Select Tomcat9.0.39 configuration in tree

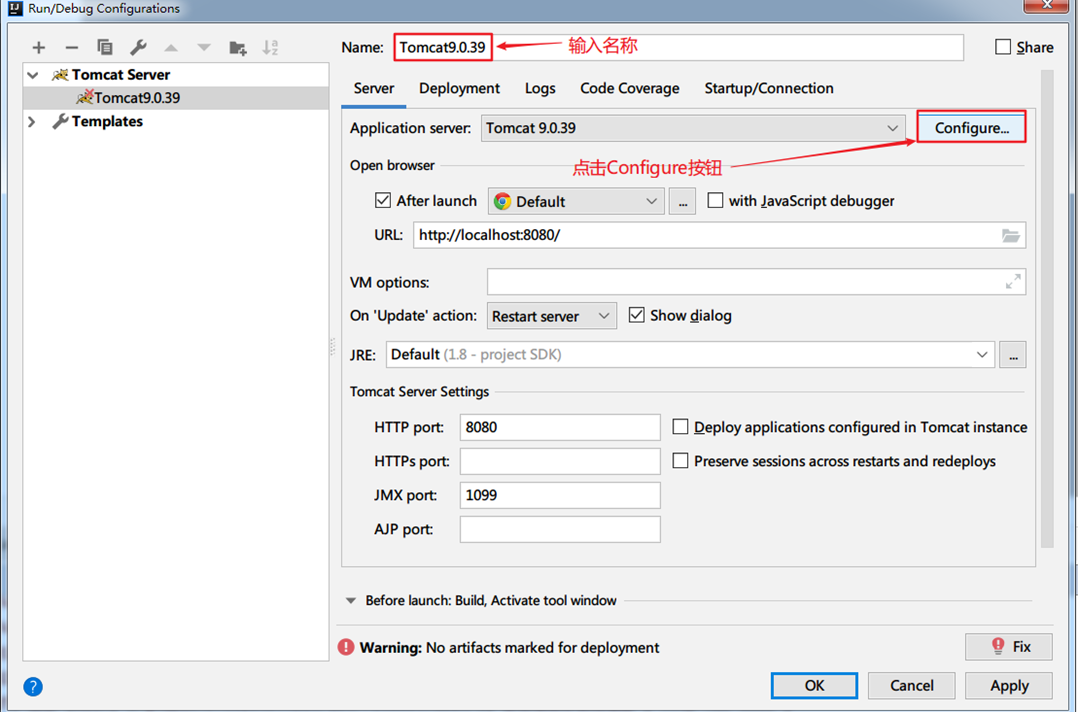tap(176, 98)
